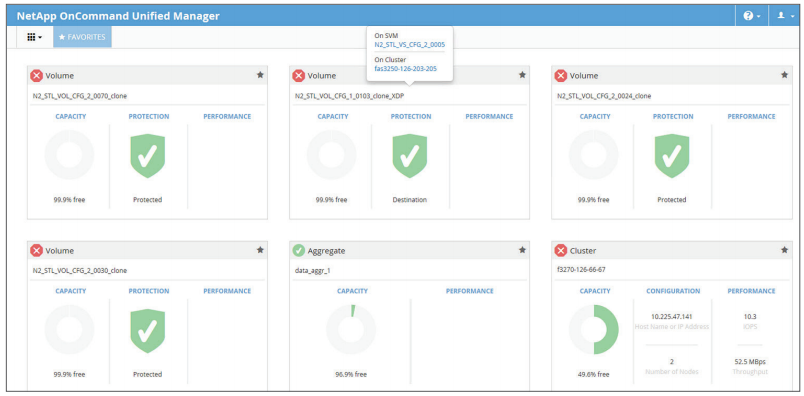
Task: Click Protected label on N2_STL_VOL_CFG_2_0024_clone card
Action: [x=672, y=200]
